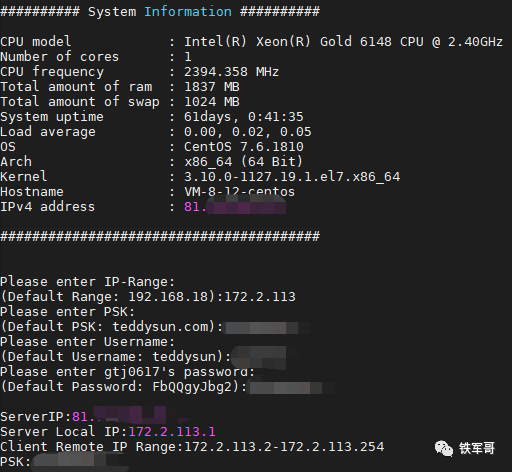Select the entered IP range "172.2.113"

coord(260,297)
